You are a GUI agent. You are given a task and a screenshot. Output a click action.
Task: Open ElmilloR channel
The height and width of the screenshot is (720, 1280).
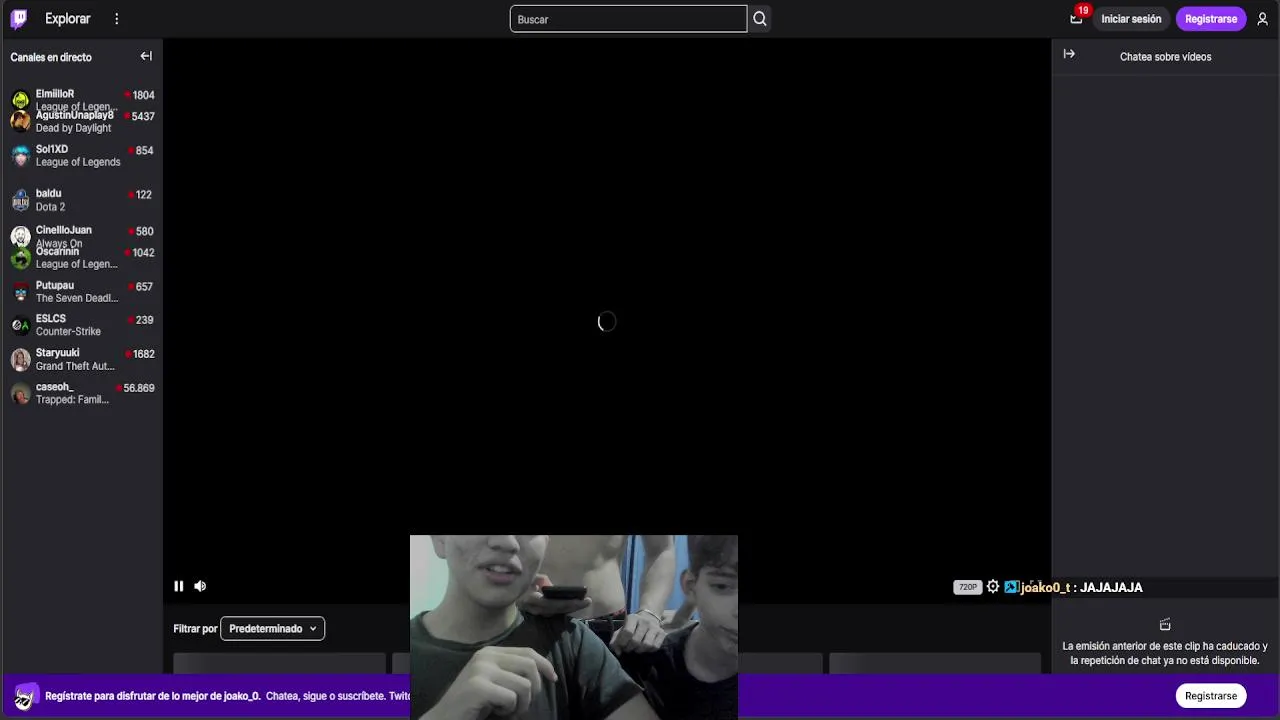tap(82, 100)
